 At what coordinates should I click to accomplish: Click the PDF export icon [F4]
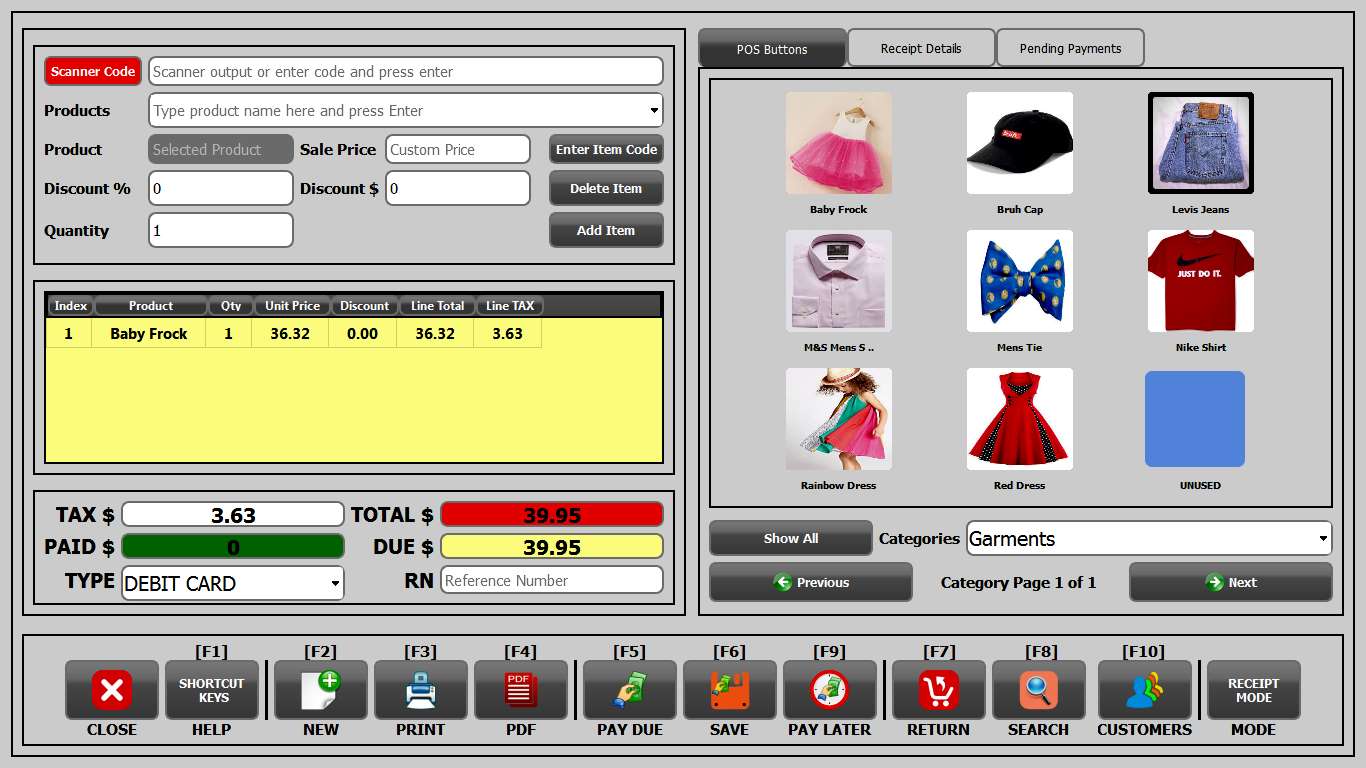[x=520, y=690]
